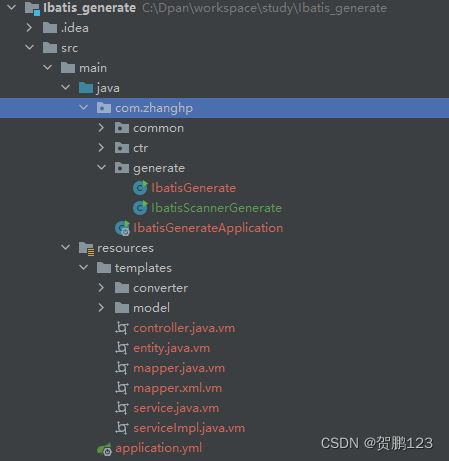449x461 pixels.
Task: Collapse the Ibatis_generate project root
Action: click(x=12, y=7)
